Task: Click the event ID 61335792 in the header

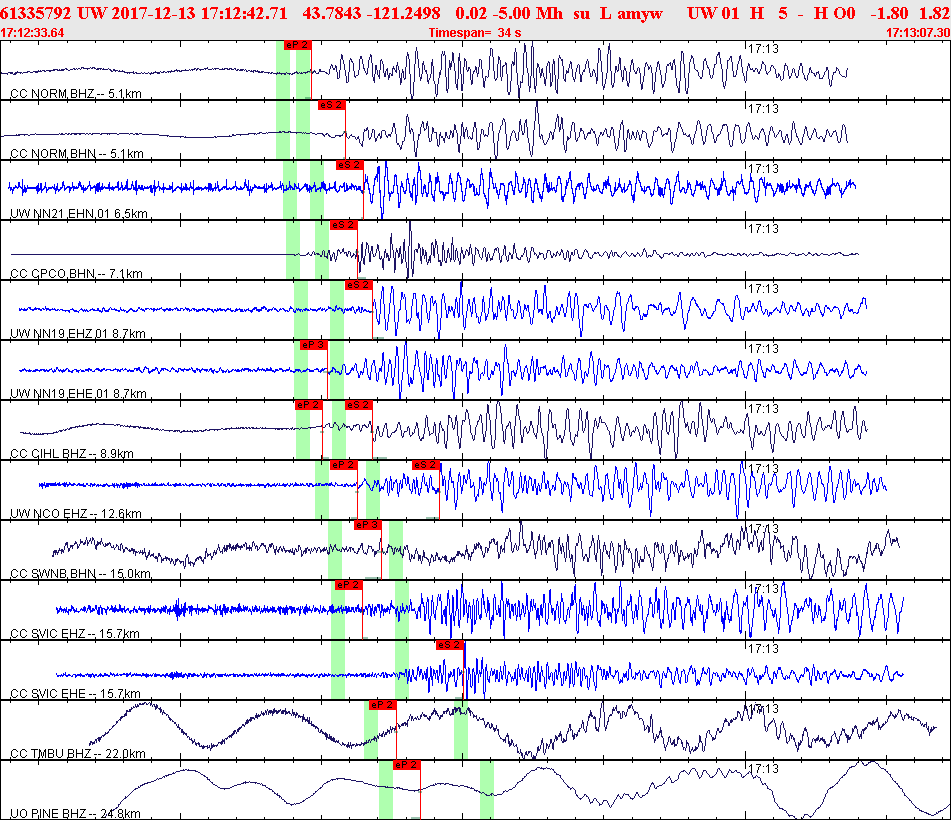Action: 36,13
